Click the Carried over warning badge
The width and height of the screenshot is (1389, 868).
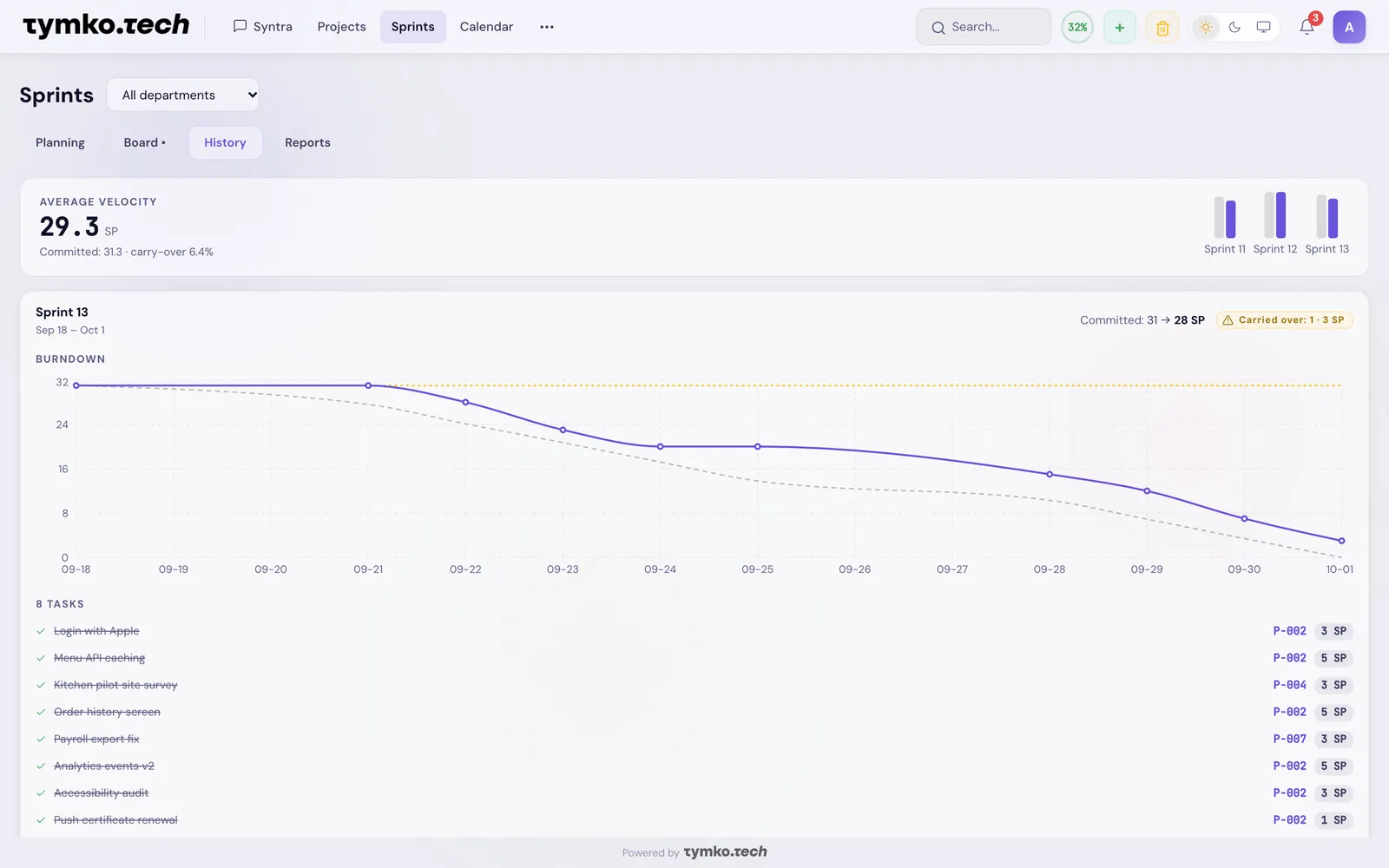tap(1284, 320)
